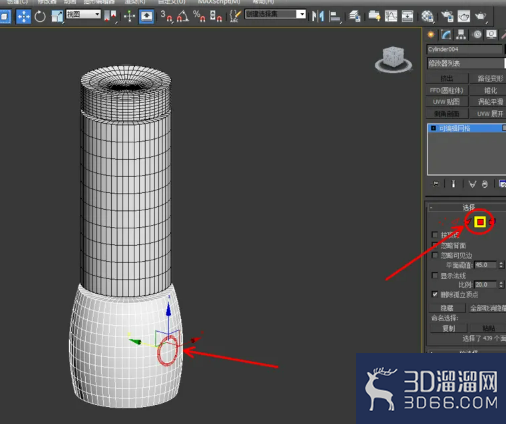Switch to the Modify command panel tab

(446, 34)
